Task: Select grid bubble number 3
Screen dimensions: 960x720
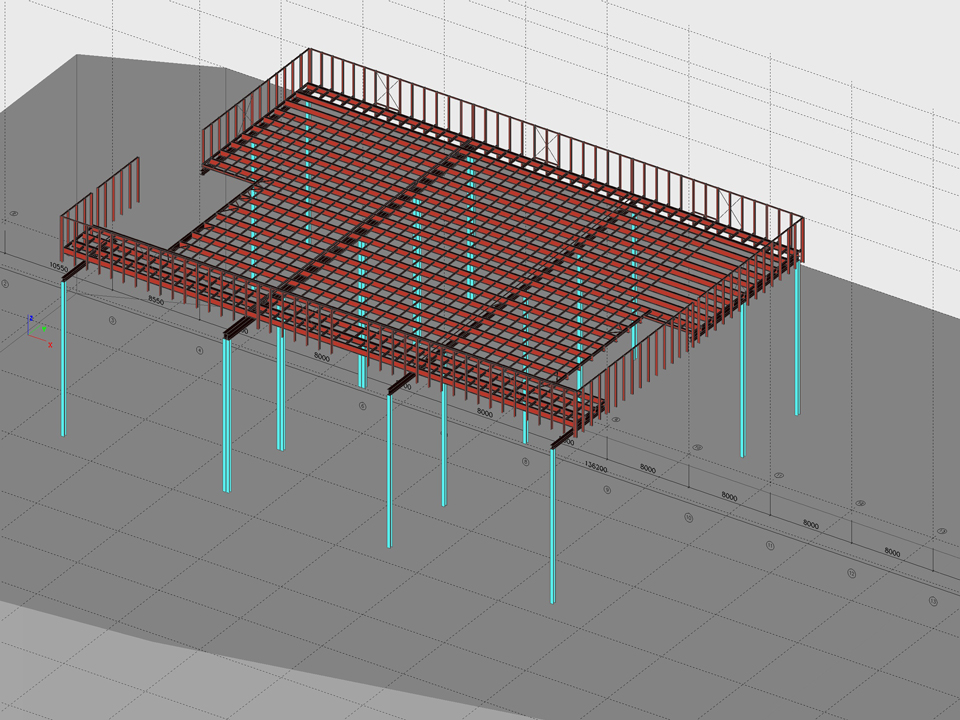Action: pos(113,321)
